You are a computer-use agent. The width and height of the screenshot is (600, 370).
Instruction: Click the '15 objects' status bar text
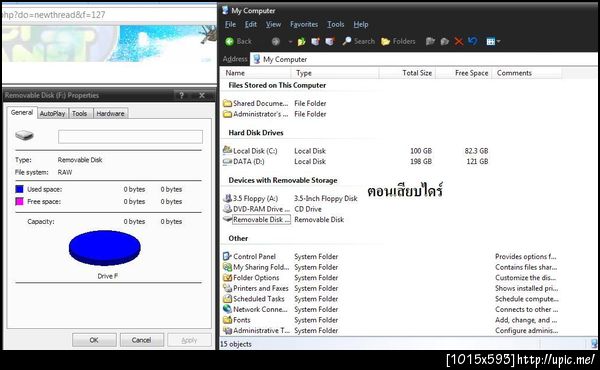(x=236, y=344)
